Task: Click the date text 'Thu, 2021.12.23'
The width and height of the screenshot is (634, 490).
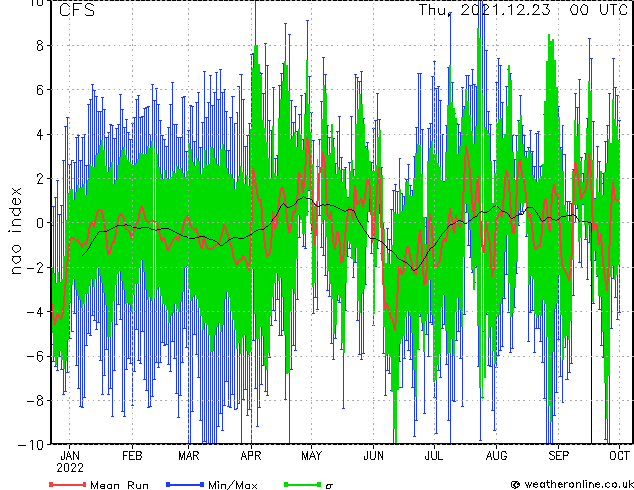Action: [484, 10]
